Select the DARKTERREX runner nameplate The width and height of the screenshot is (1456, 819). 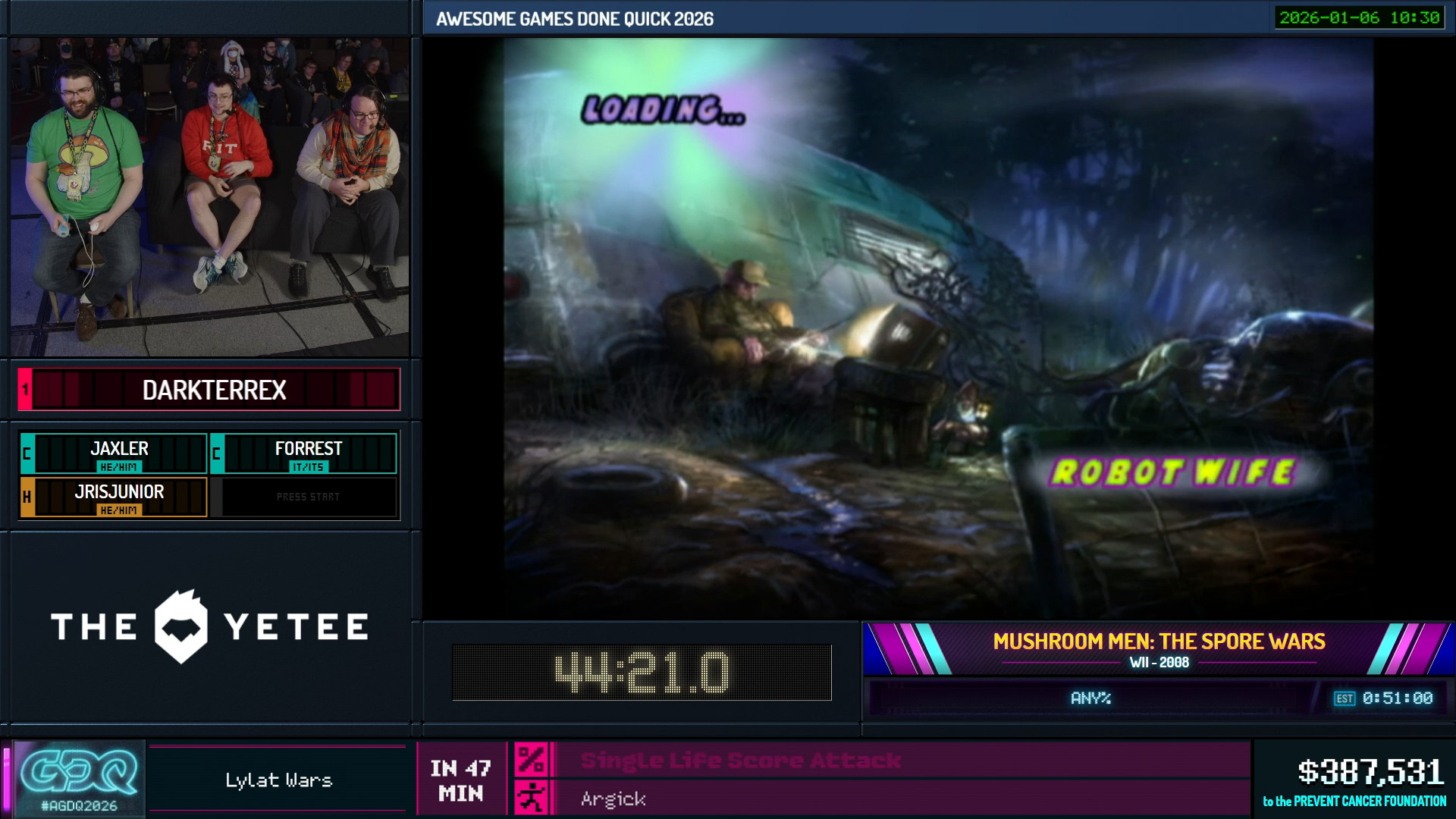[215, 390]
